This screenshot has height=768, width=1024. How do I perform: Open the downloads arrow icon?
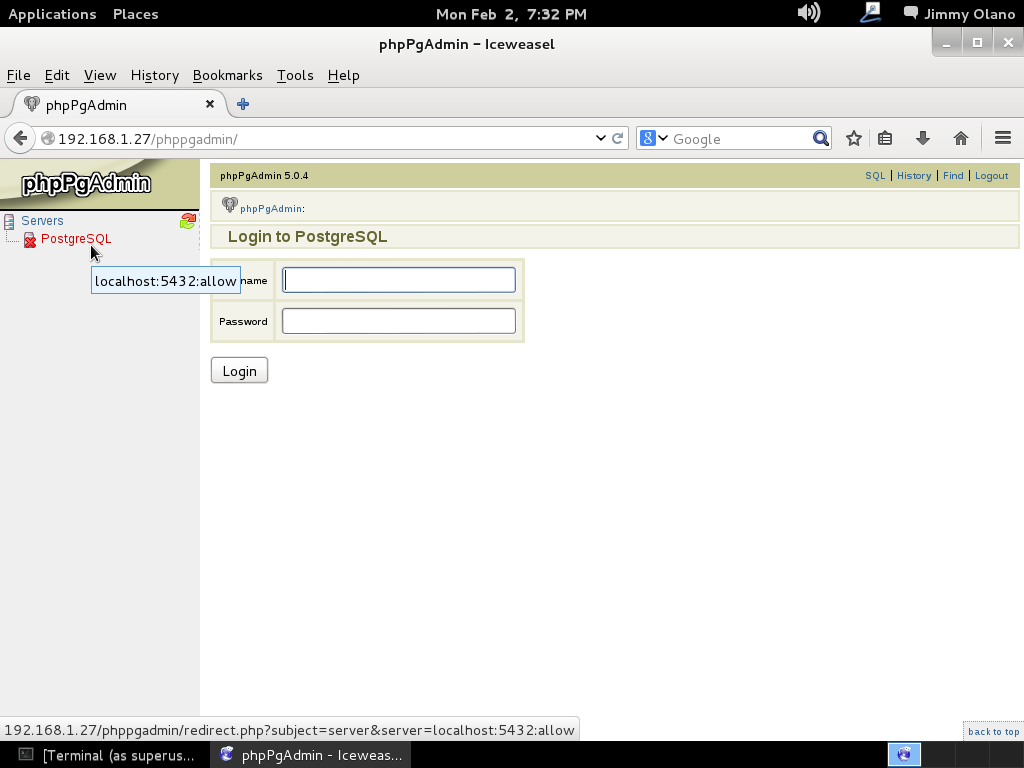pyautogui.click(x=922, y=139)
